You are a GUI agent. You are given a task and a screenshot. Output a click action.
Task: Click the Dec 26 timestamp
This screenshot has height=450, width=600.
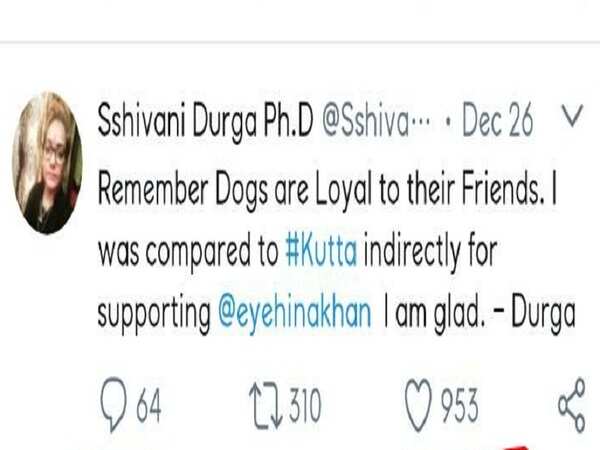click(497, 121)
